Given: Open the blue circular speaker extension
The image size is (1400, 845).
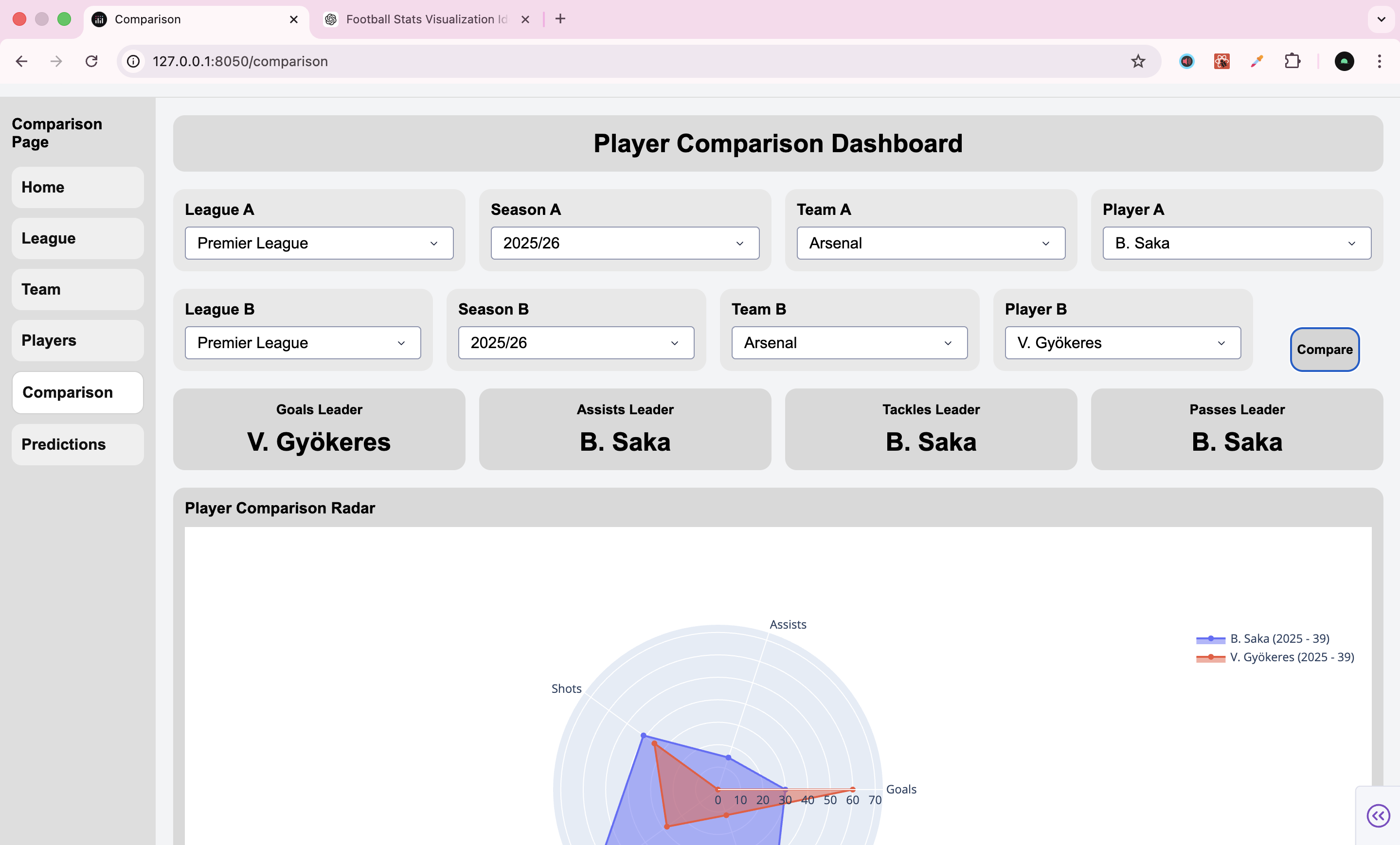Looking at the screenshot, I should (1186, 61).
